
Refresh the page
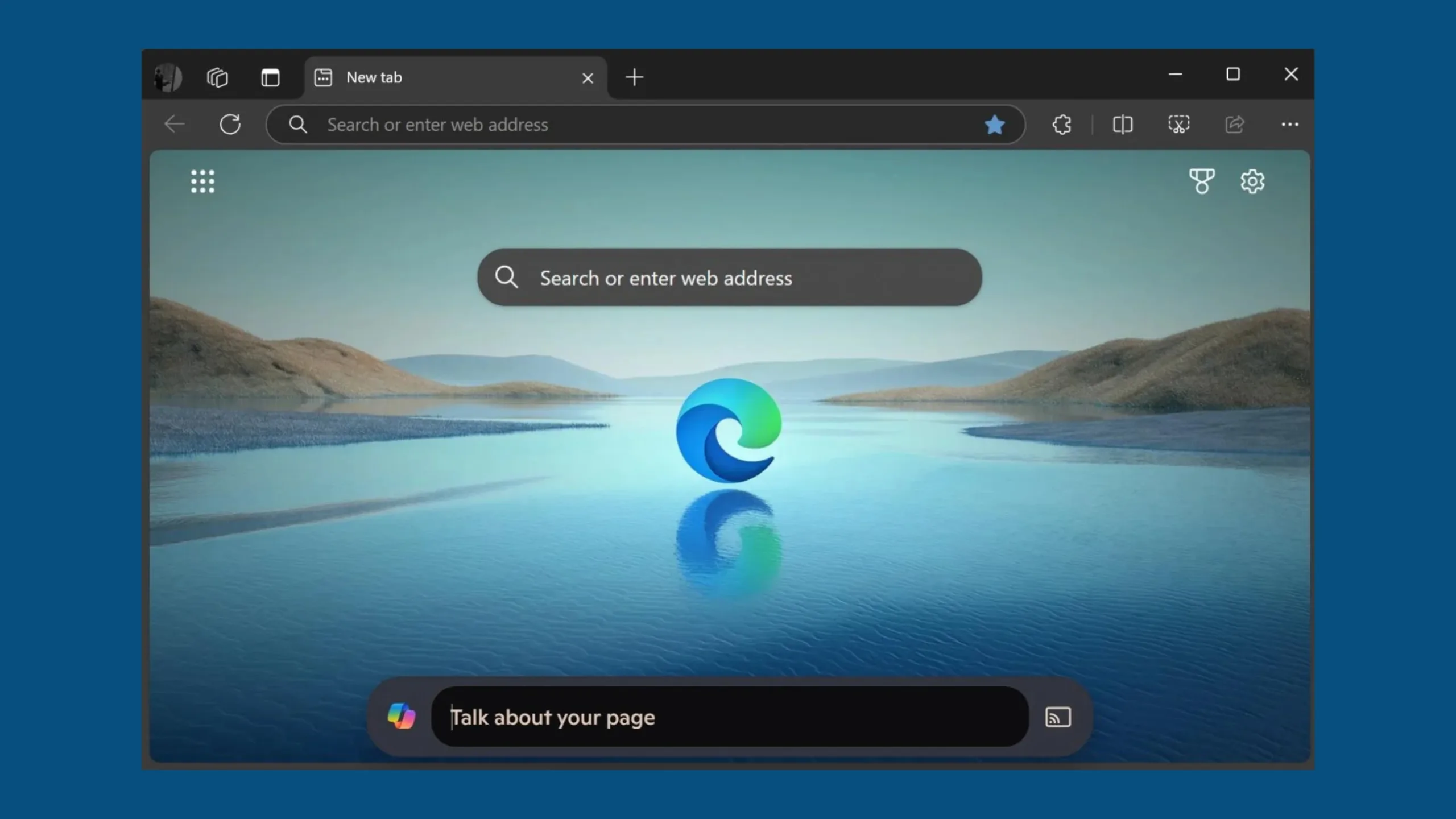click(x=230, y=124)
